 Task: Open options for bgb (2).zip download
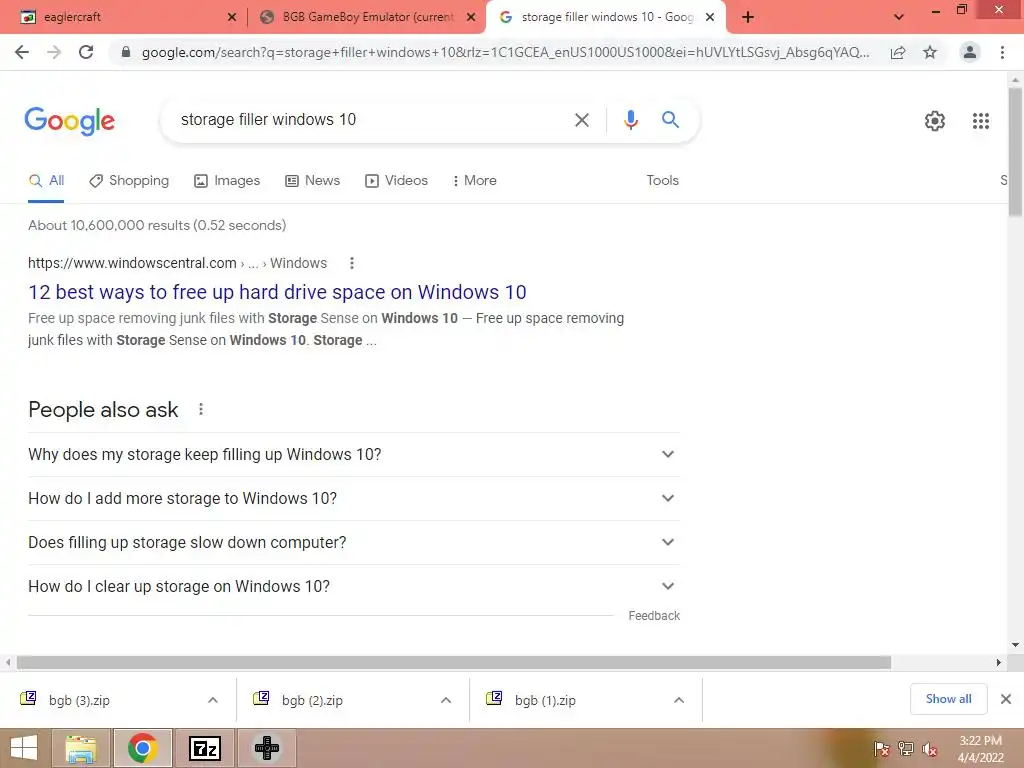(446, 700)
